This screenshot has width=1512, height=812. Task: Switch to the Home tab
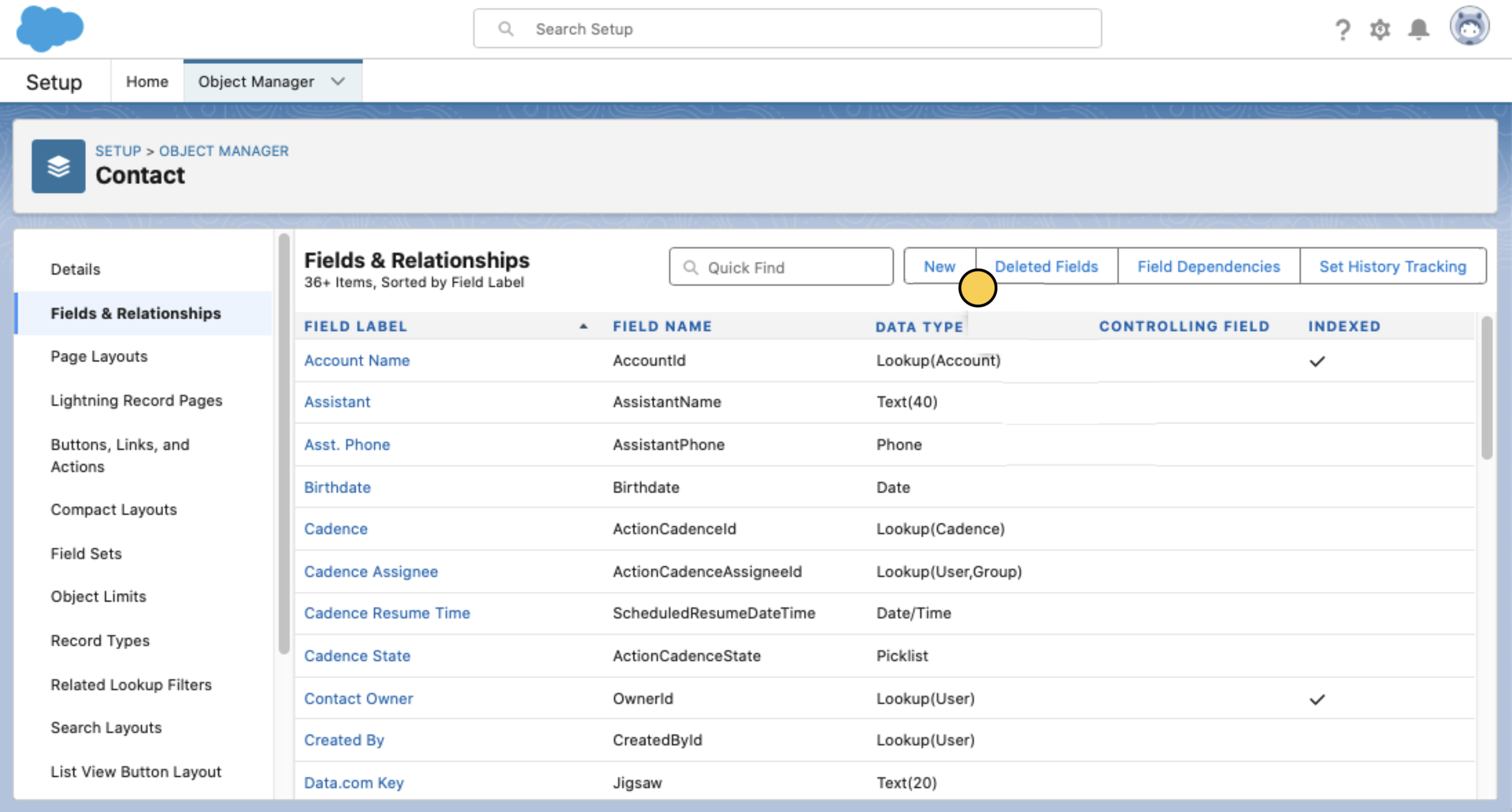(x=146, y=81)
